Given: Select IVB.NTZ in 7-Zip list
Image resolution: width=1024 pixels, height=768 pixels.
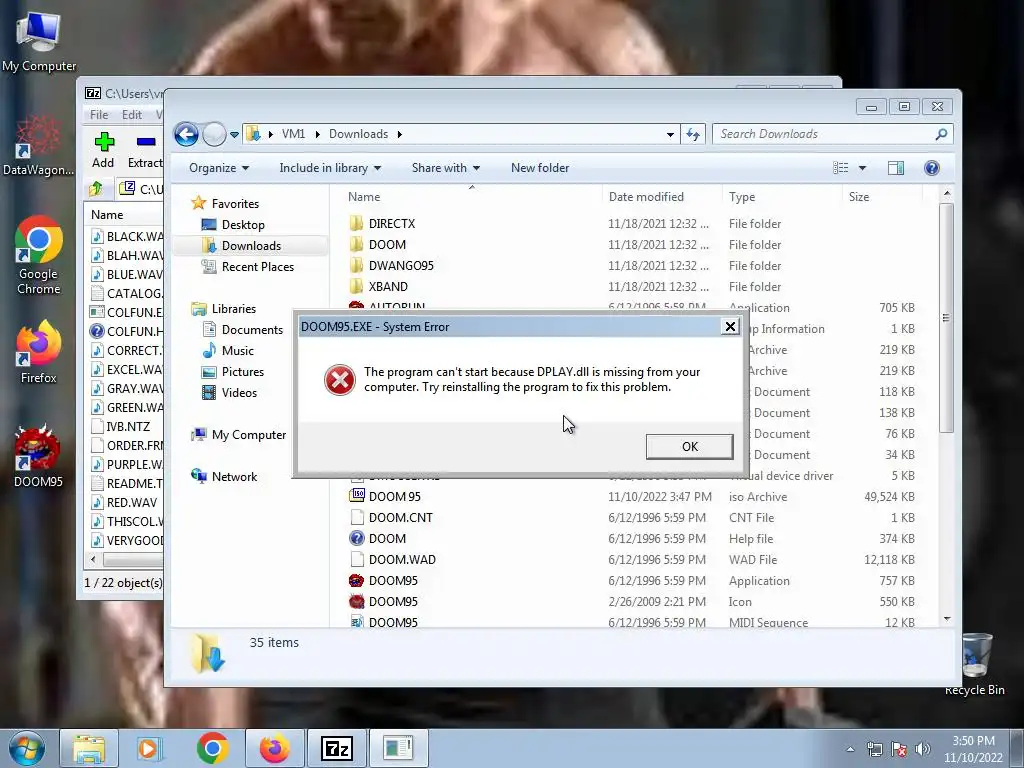Looking at the screenshot, I should tap(120, 426).
